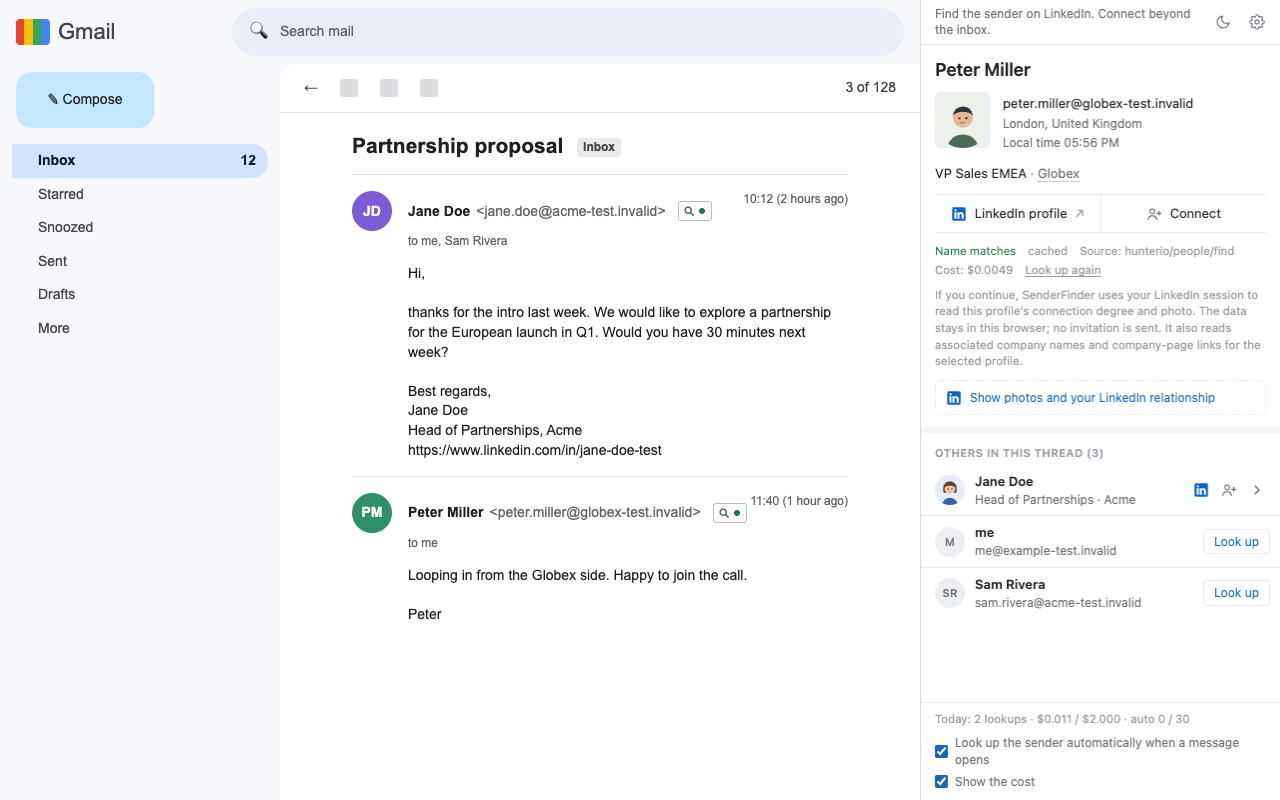Click Jane Doe's avatar in the thread list

949,490
